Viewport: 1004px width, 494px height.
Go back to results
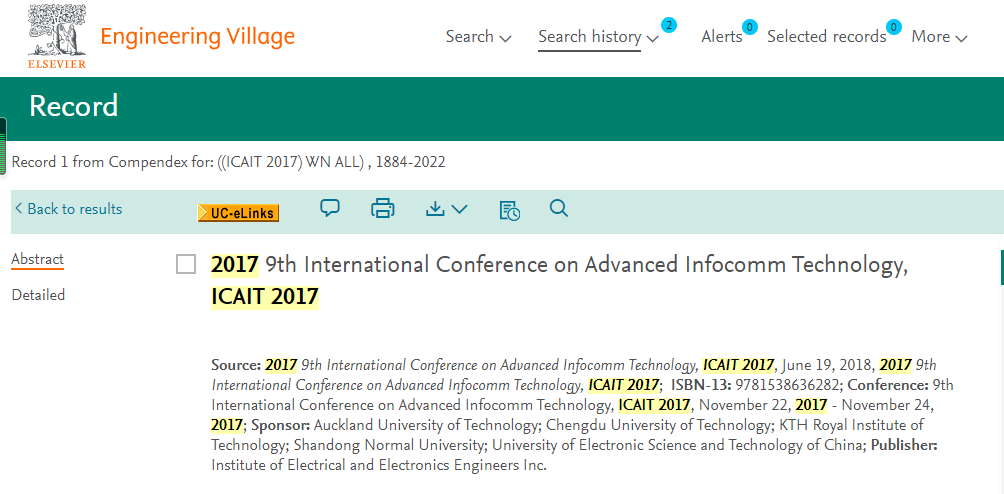[x=69, y=209]
